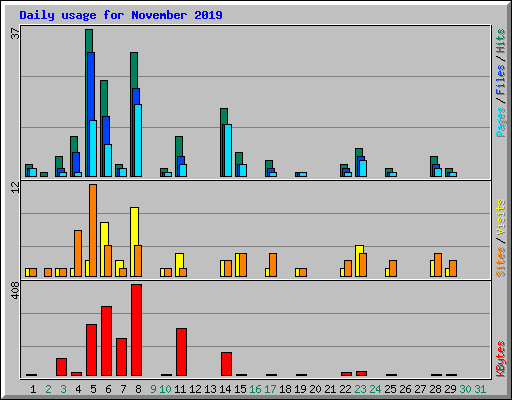Viewport: 512px width, 400px height.
Task: Click the day "19" x-axis label
Action: click(x=300, y=389)
